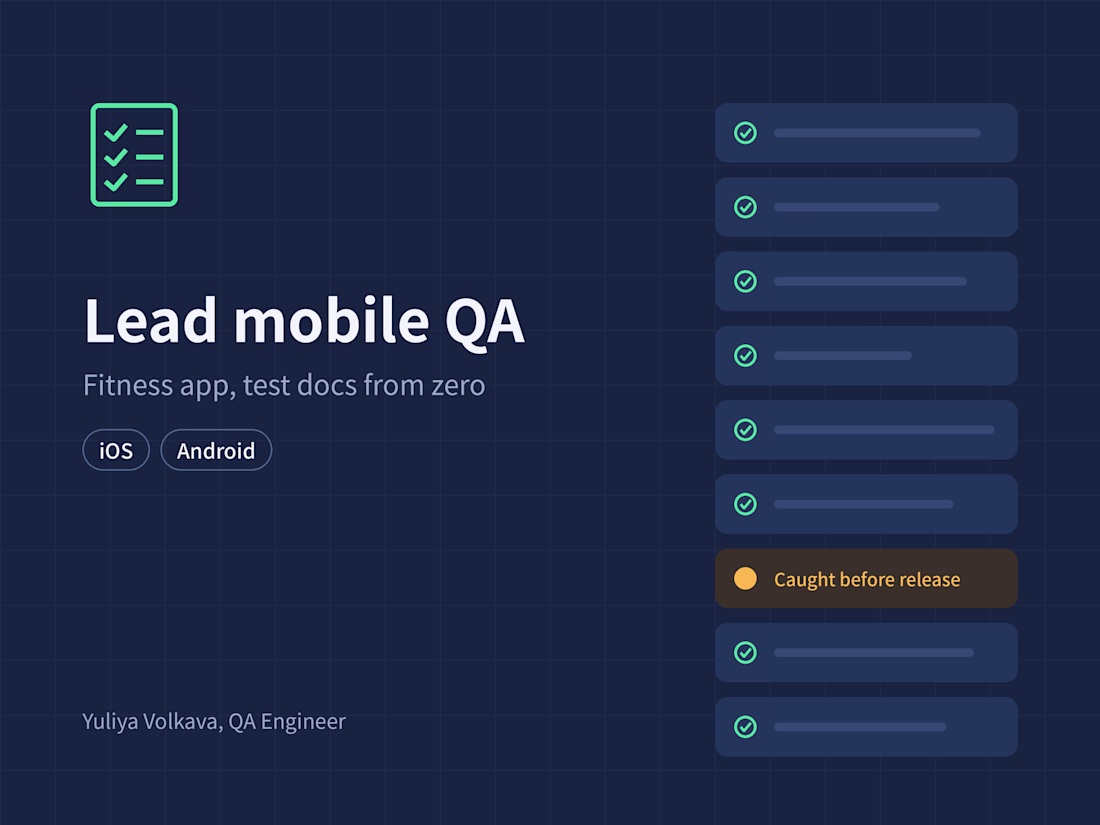The image size is (1100, 825).
Task: Click the "Fitness app, test docs from zero" subtitle
Action: pyautogui.click(x=284, y=386)
